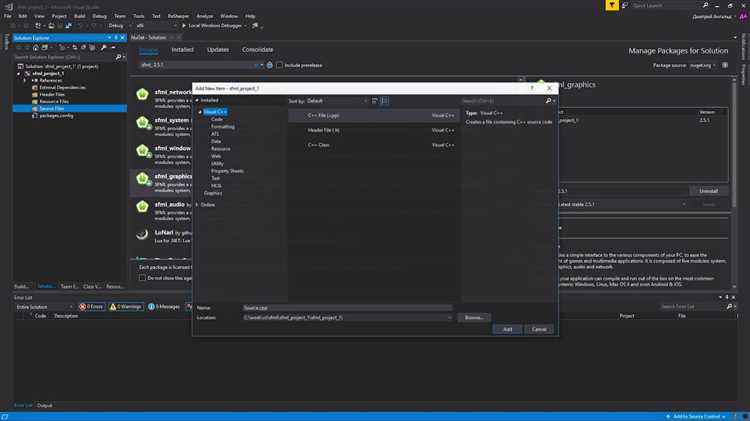Open the Sort by Default dropdown
This screenshot has width=750, height=421.
coord(337,101)
